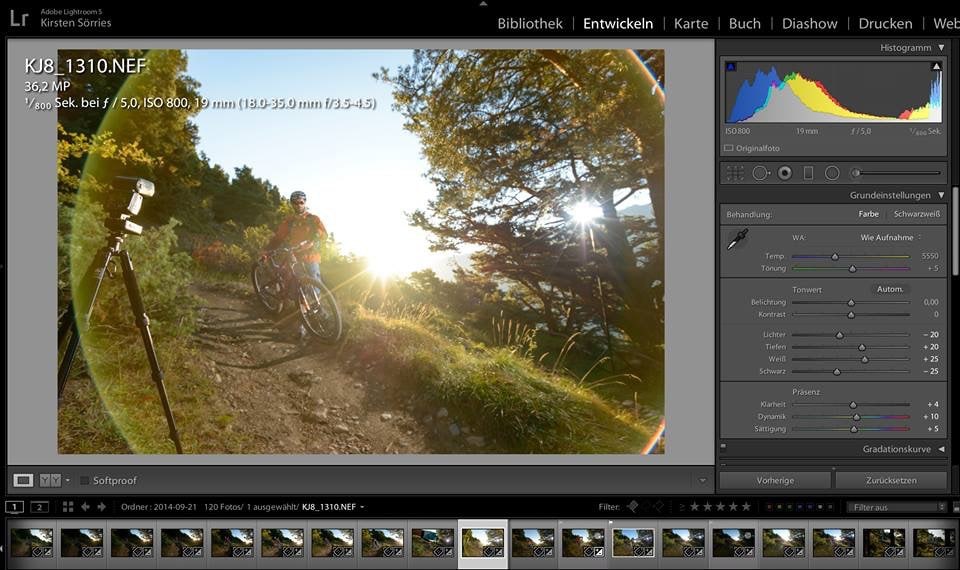Filter by red color label
This screenshot has height=570, width=960.
[x=769, y=507]
